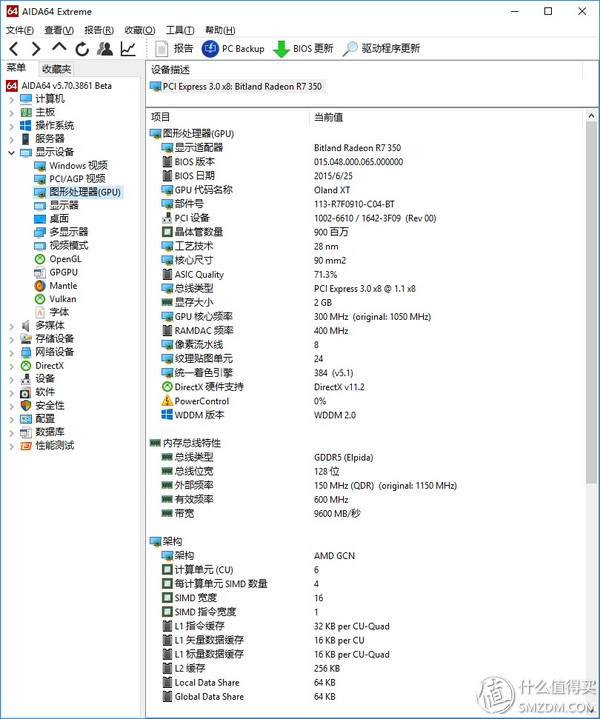Image resolution: width=600 pixels, height=719 pixels.
Task: Select the 多显示器 tree item
Action: click(x=61, y=232)
